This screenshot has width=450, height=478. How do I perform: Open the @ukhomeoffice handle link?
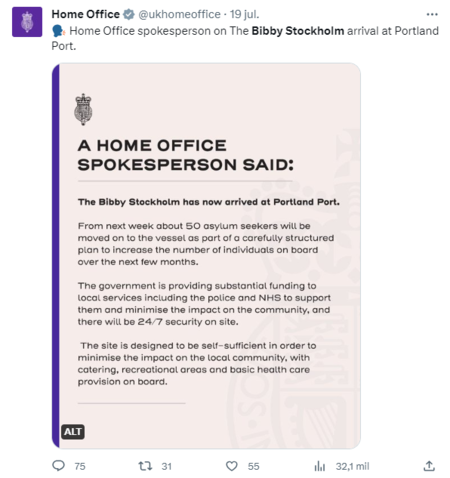click(179, 14)
